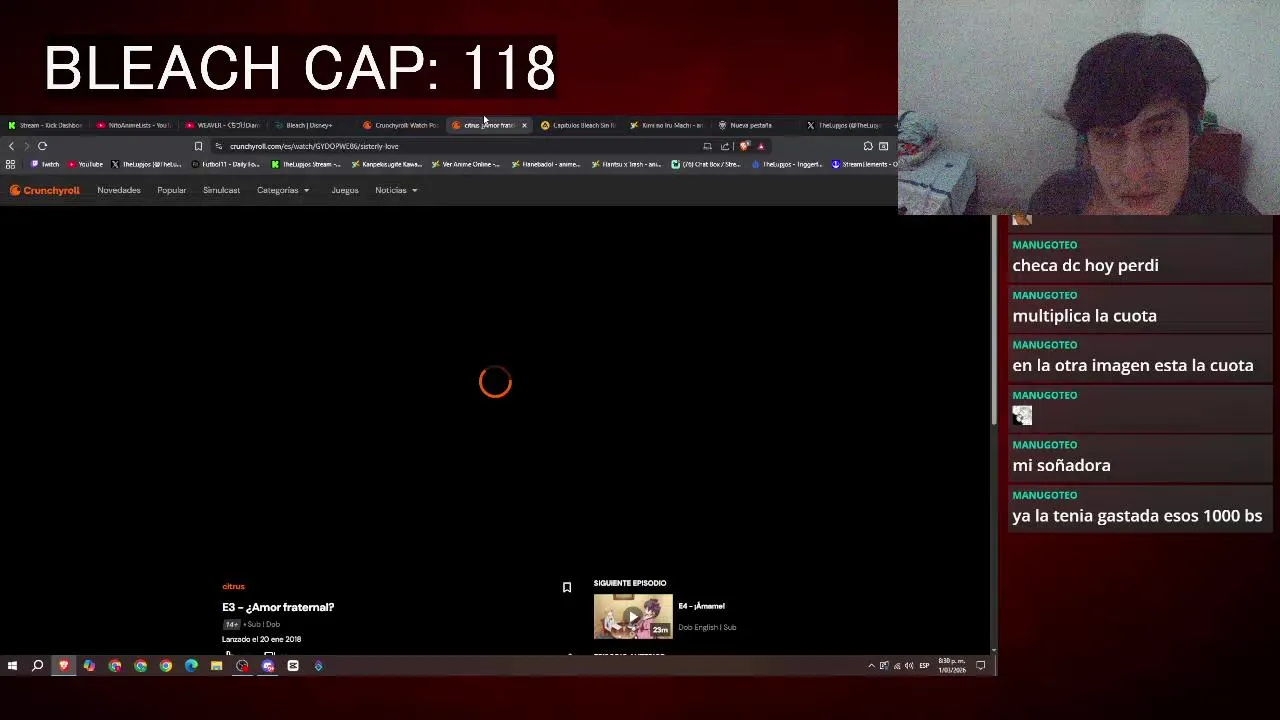This screenshot has width=1280, height=720.
Task: Click the apps grid icon in bookmarks bar
Action: tap(10, 164)
